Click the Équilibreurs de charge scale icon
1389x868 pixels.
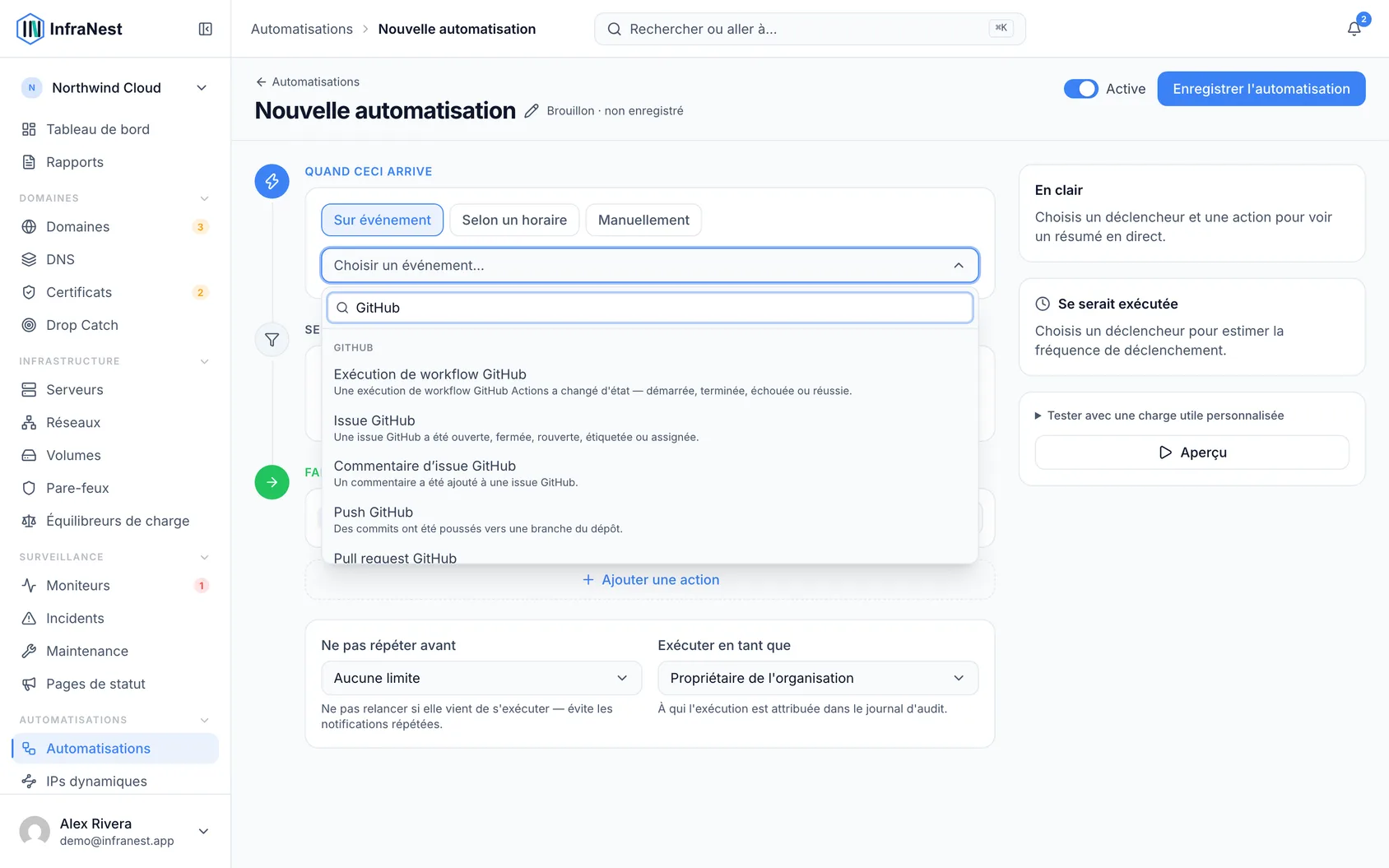tap(29, 521)
